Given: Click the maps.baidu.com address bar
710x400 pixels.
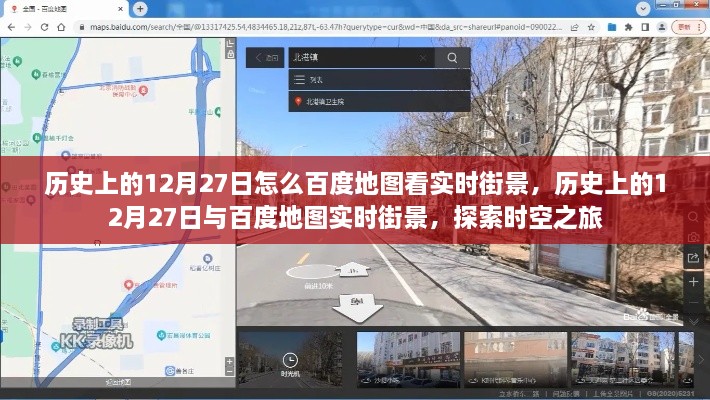Looking at the screenshot, I should point(326,27).
